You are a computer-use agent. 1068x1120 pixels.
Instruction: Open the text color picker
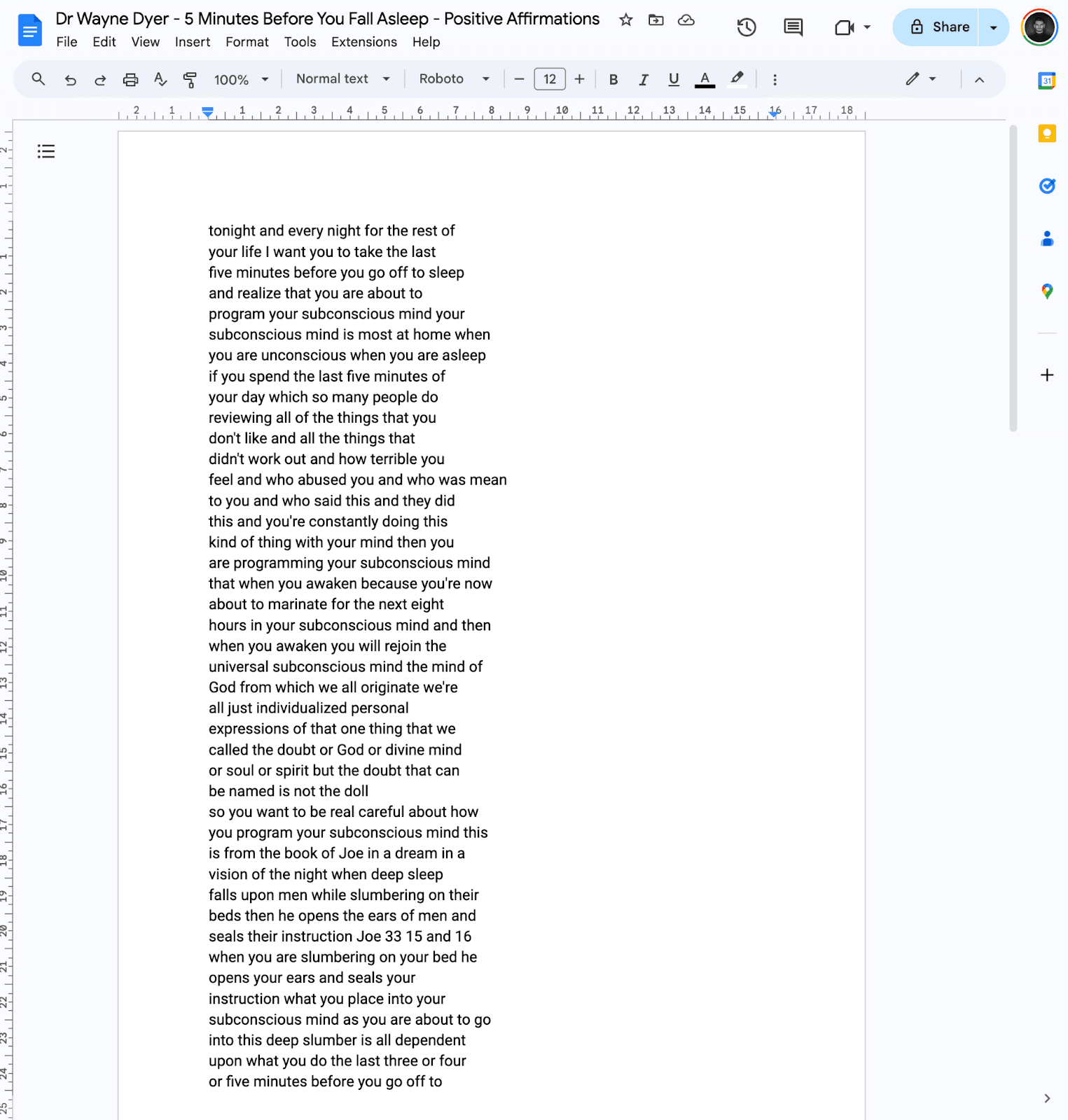[705, 80]
